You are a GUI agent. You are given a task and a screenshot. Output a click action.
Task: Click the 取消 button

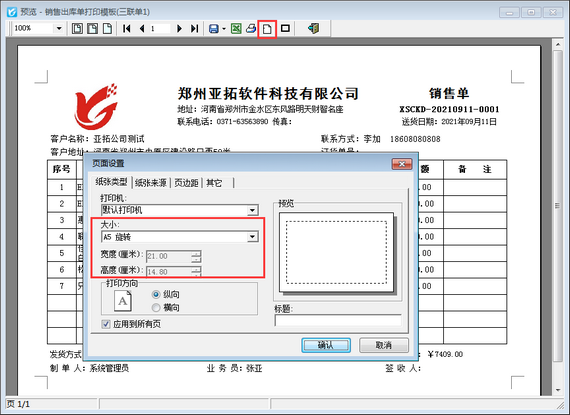coord(384,345)
